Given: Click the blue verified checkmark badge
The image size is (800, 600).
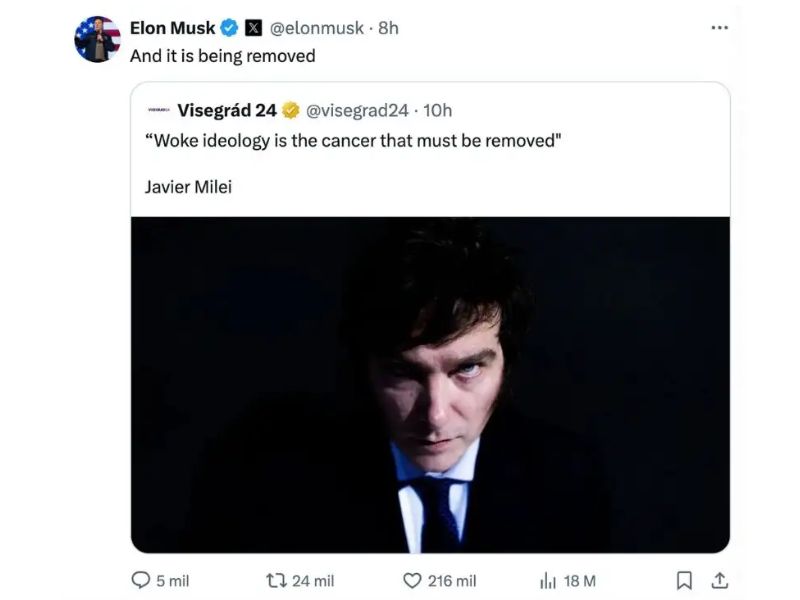Looking at the screenshot, I should (x=229, y=28).
